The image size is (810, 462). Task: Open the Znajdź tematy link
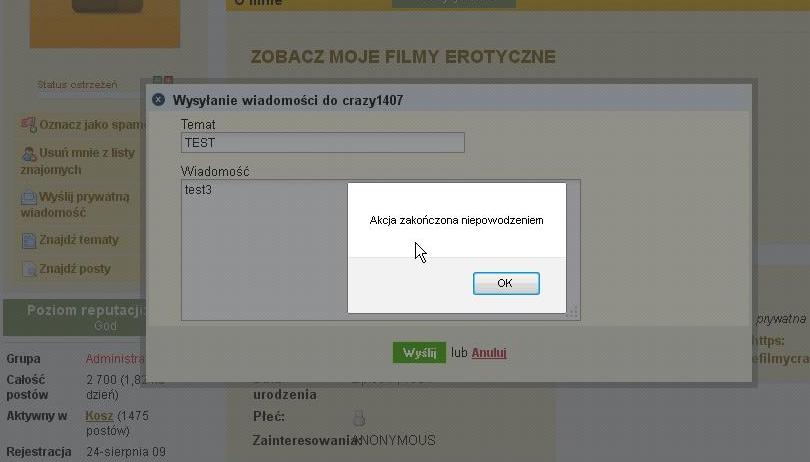click(x=79, y=240)
